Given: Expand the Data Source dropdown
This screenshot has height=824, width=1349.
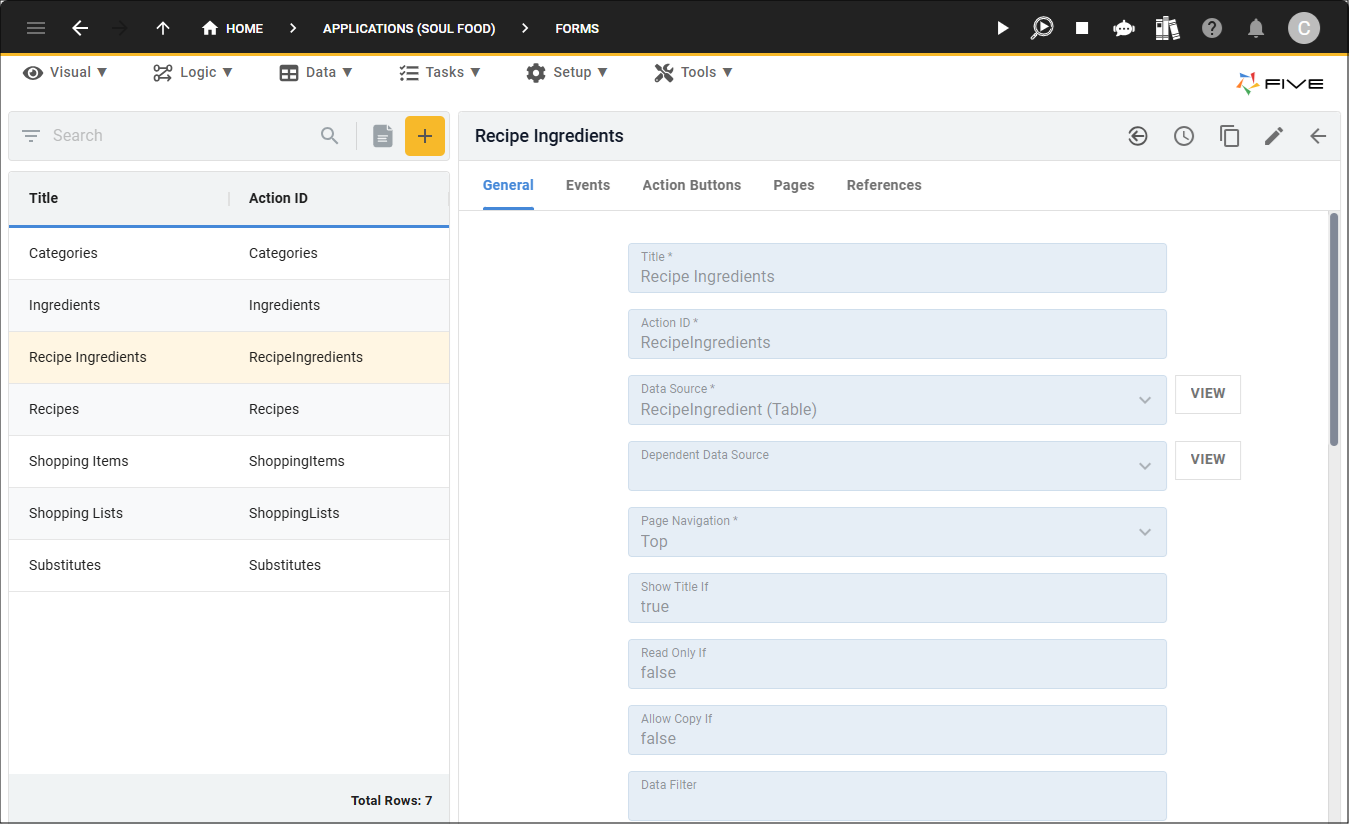Looking at the screenshot, I should (1144, 400).
